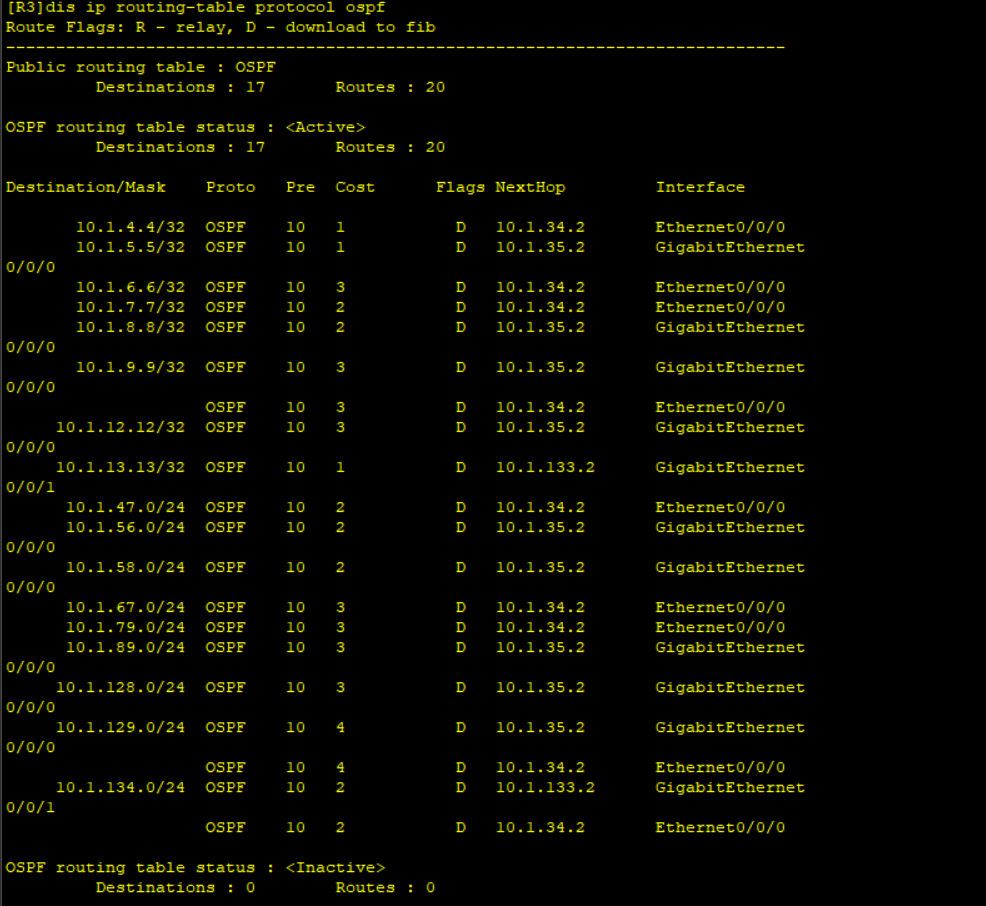The height and width of the screenshot is (906, 986).
Task: Click destination 10.1.8.8/32
Action: tap(131, 328)
